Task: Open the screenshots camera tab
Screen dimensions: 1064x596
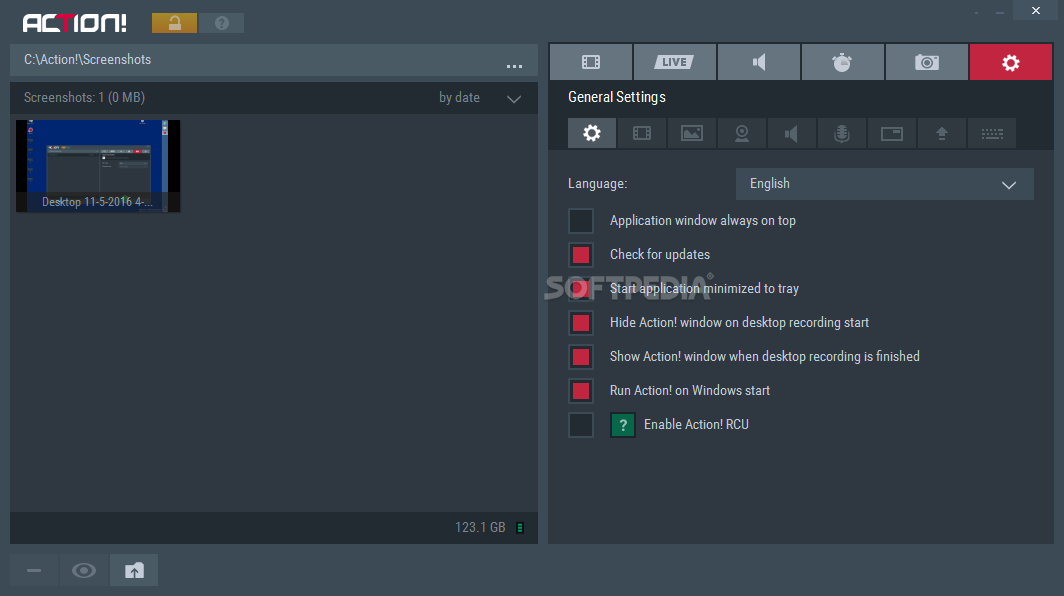Action: click(x=927, y=62)
